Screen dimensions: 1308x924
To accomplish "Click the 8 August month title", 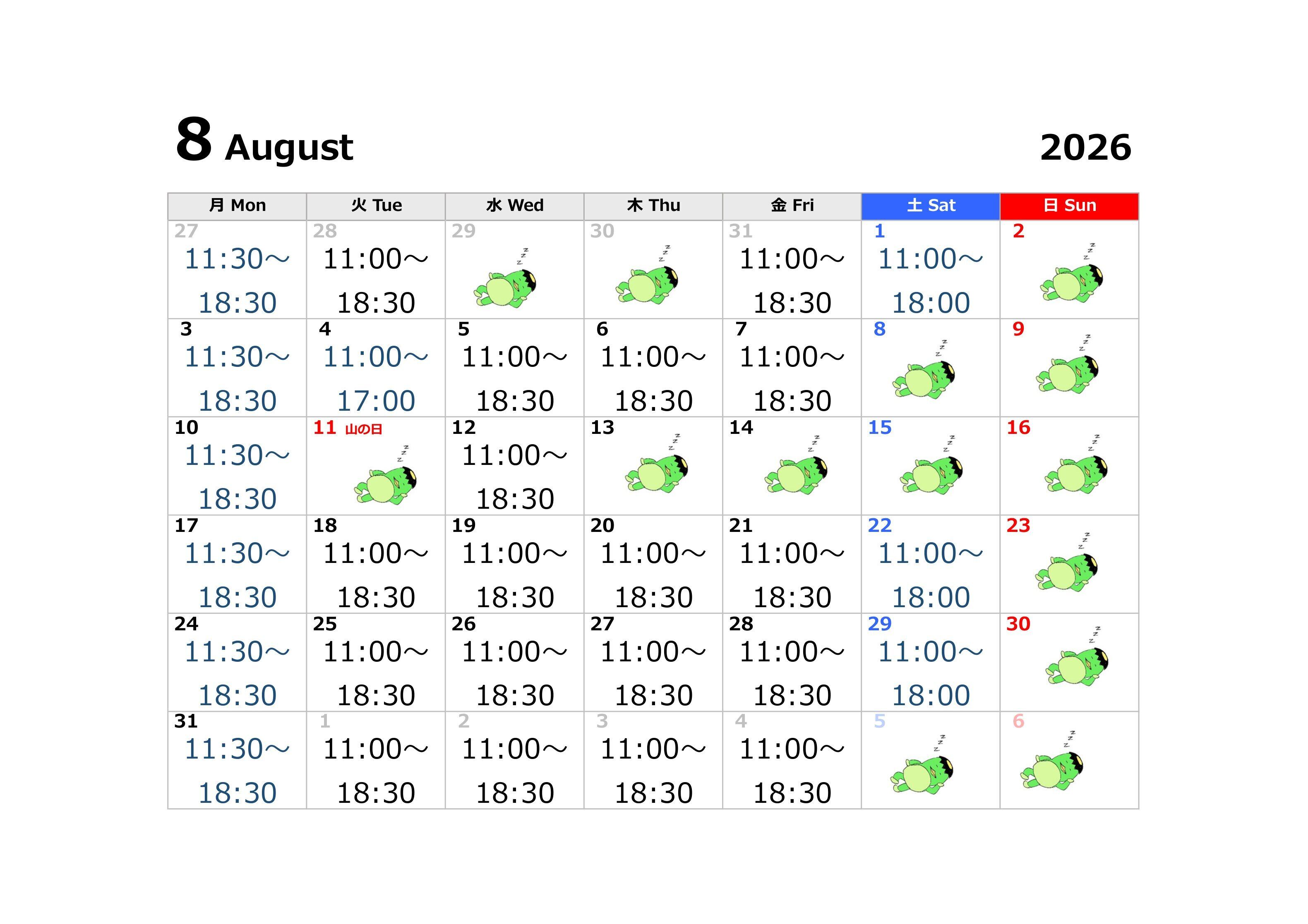I will (264, 141).
